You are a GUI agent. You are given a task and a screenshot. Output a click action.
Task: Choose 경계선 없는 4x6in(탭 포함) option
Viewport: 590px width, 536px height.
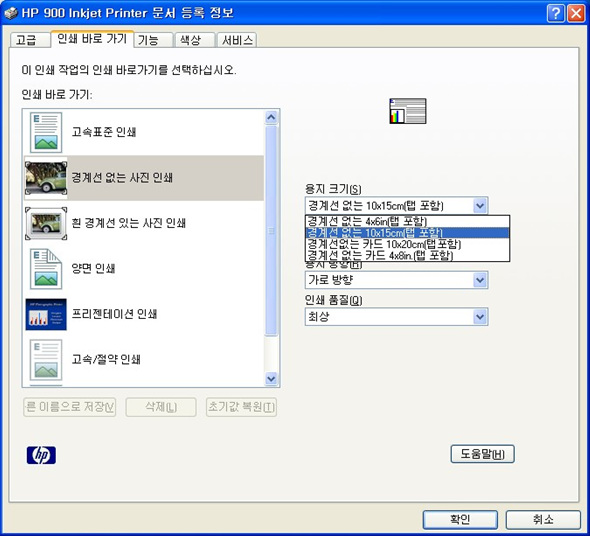[408, 221]
